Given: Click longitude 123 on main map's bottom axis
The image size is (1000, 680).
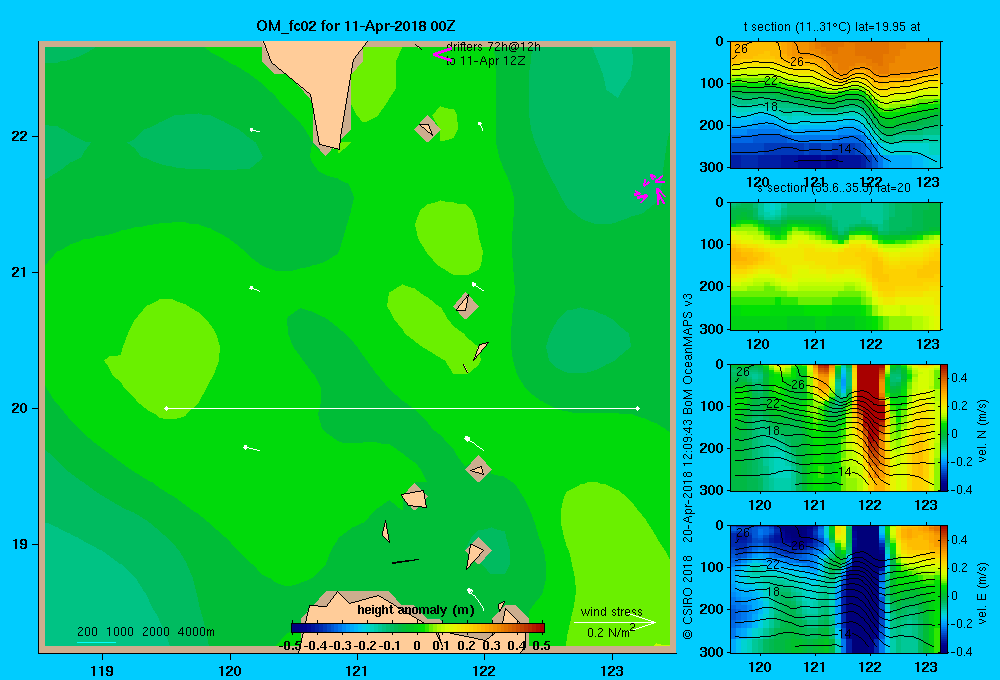Looking at the screenshot, I should coord(612,670).
